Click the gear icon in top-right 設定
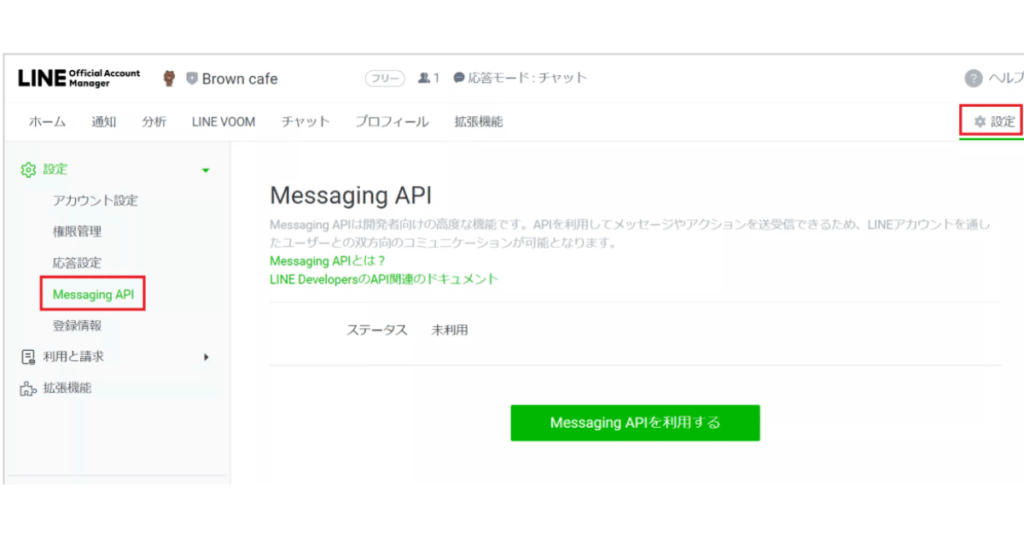This screenshot has height=538, width=1024. 980,121
